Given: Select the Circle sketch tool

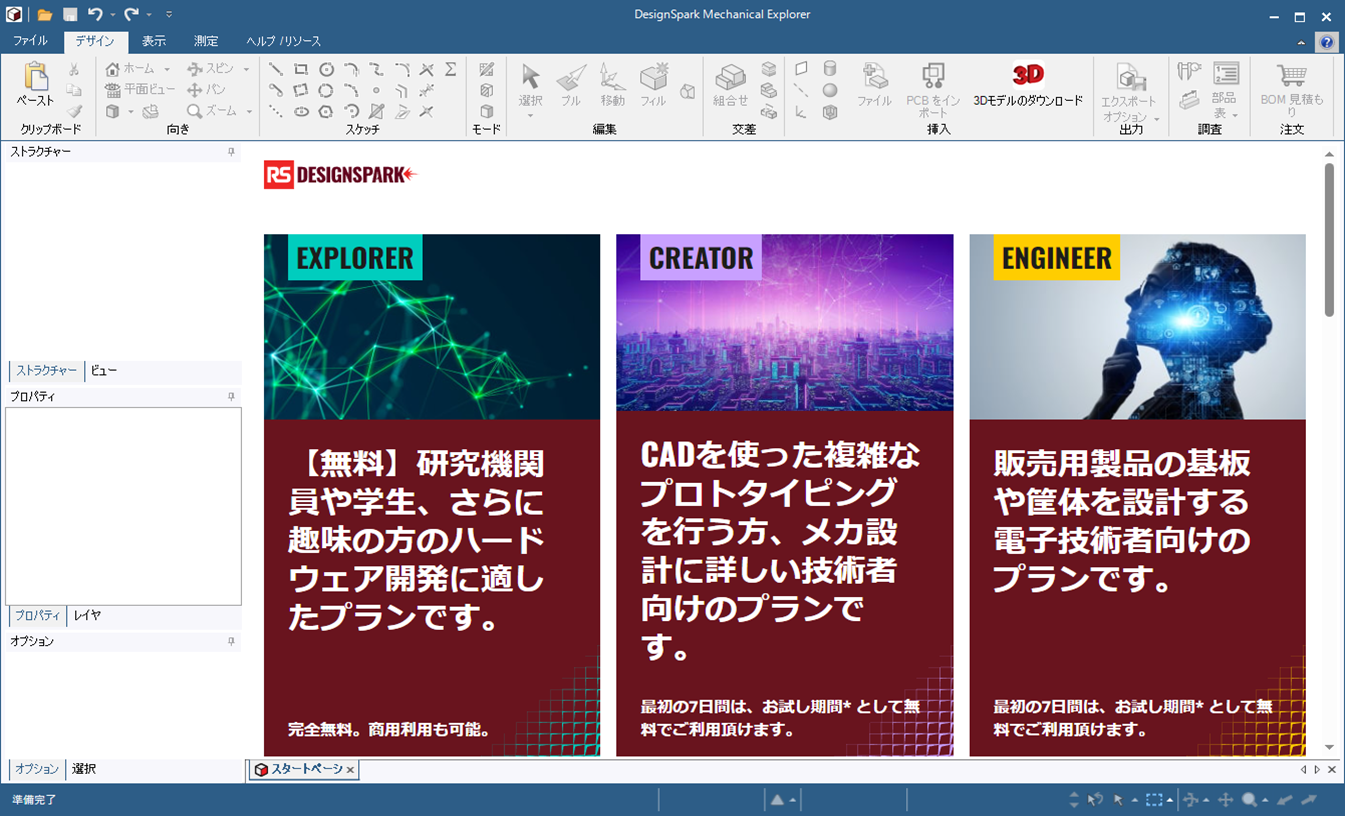Looking at the screenshot, I should click(x=326, y=69).
